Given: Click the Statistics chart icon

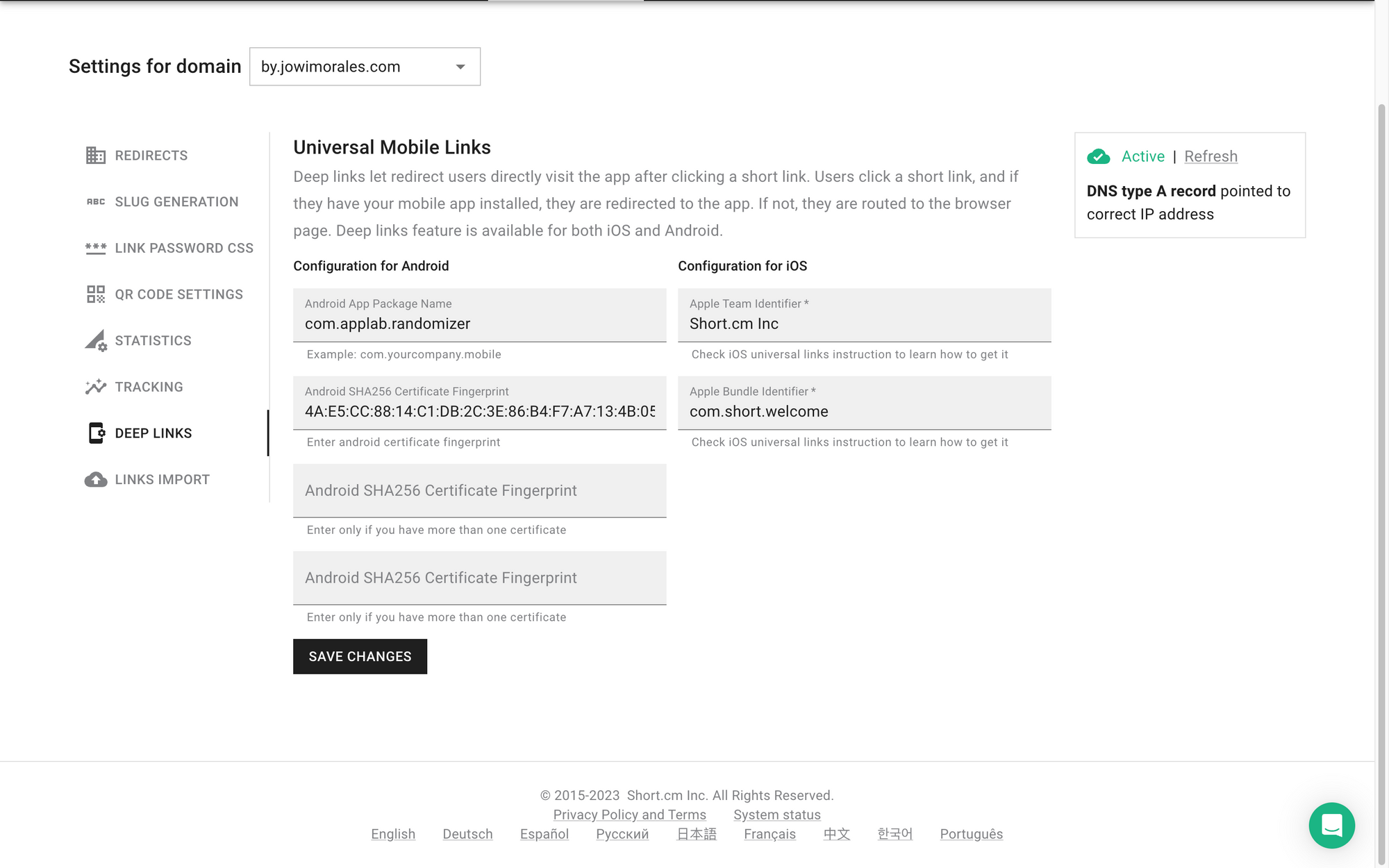Looking at the screenshot, I should (x=95, y=341).
